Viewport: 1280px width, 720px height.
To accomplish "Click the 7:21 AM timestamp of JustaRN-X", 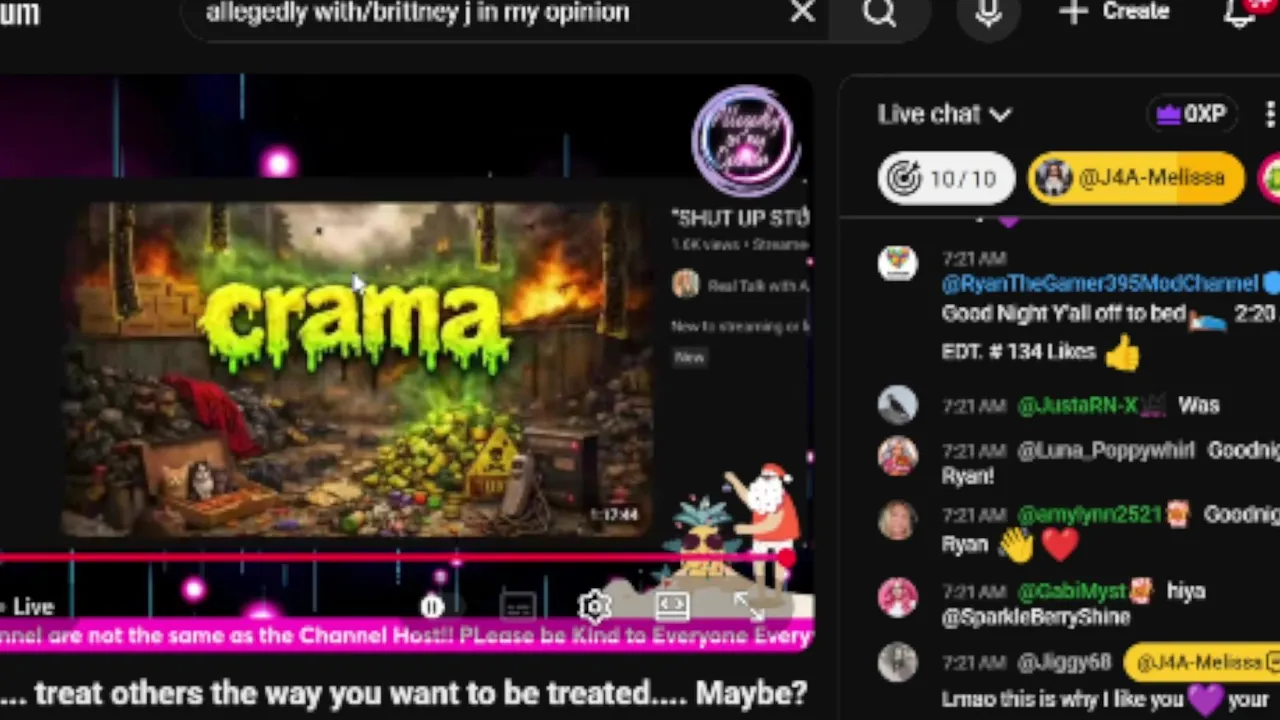I will (974, 406).
